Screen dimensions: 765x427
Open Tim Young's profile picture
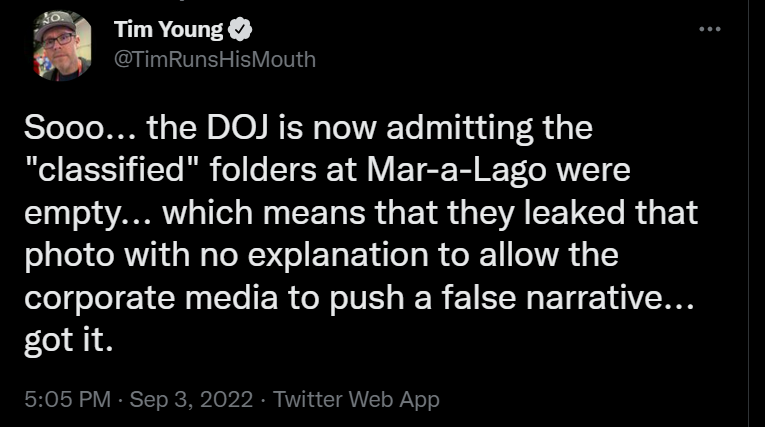[x=62, y=45]
